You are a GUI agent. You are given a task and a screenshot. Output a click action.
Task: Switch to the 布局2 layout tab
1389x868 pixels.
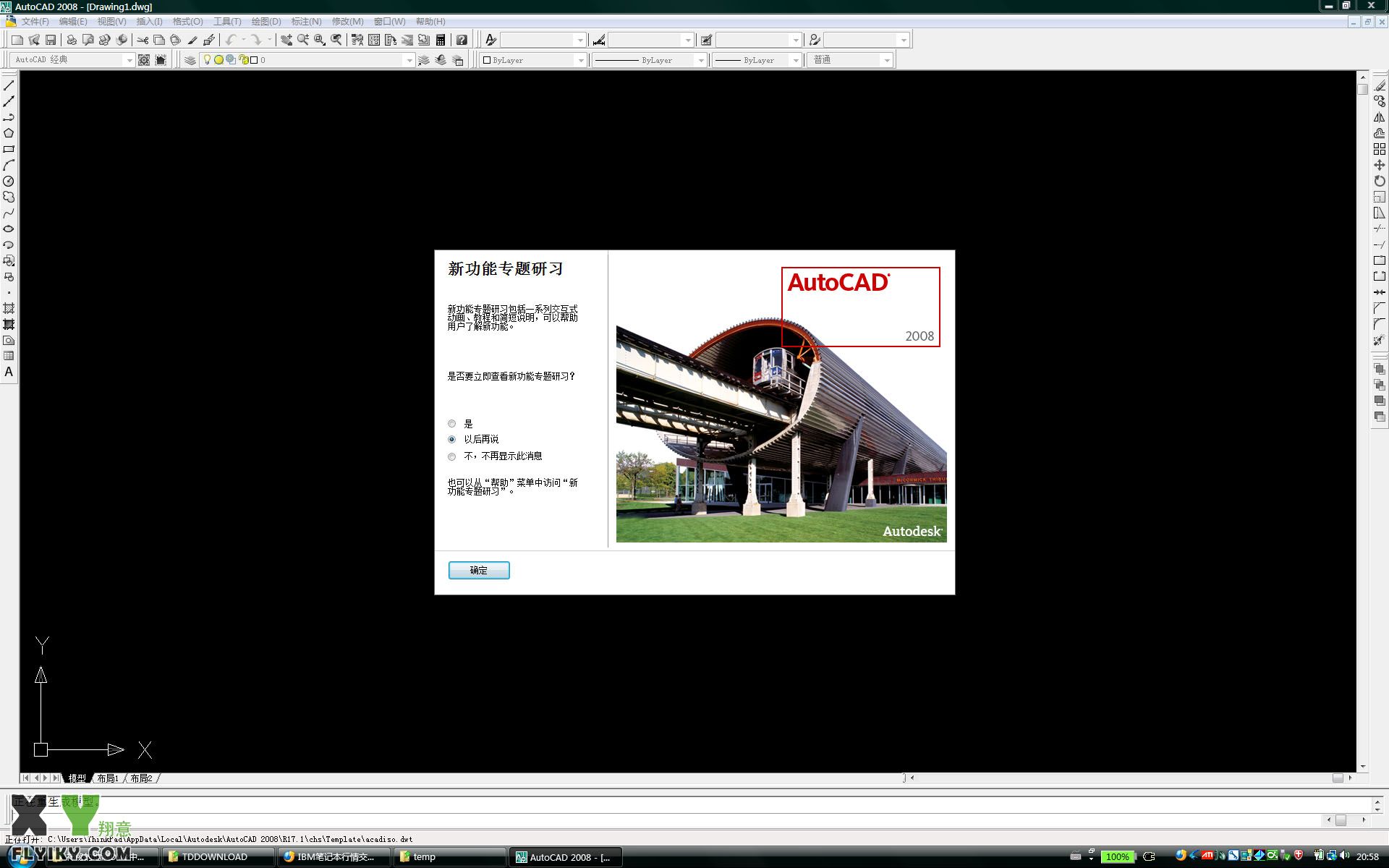[141, 778]
